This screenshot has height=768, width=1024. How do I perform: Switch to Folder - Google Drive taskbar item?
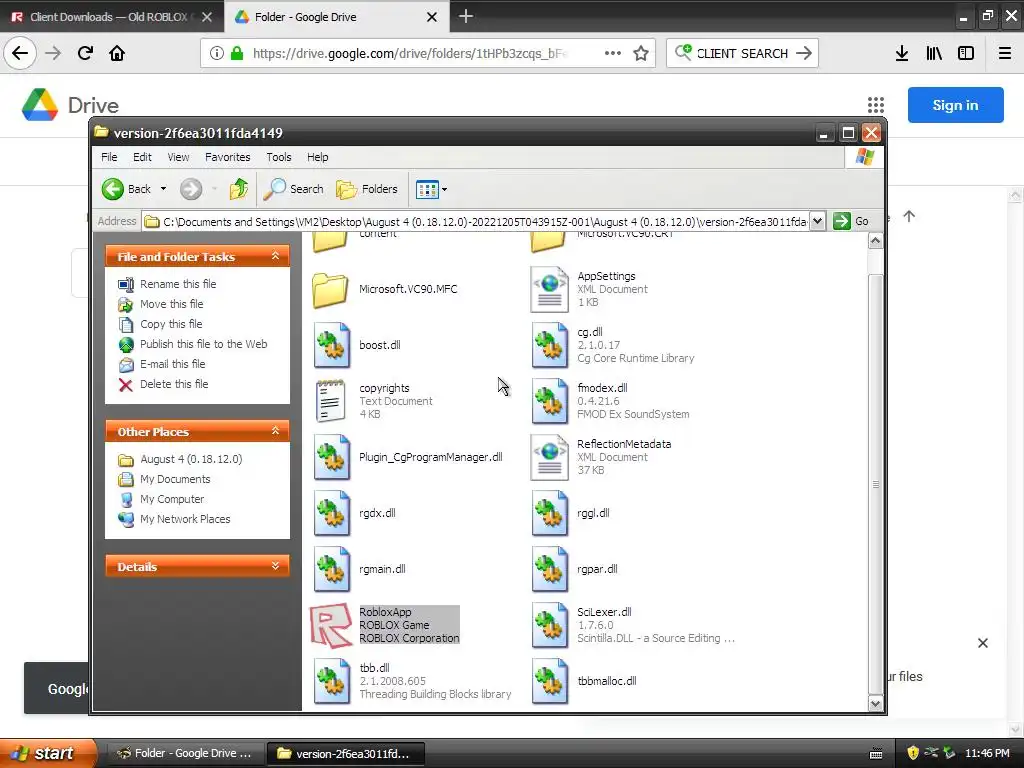[185, 754]
